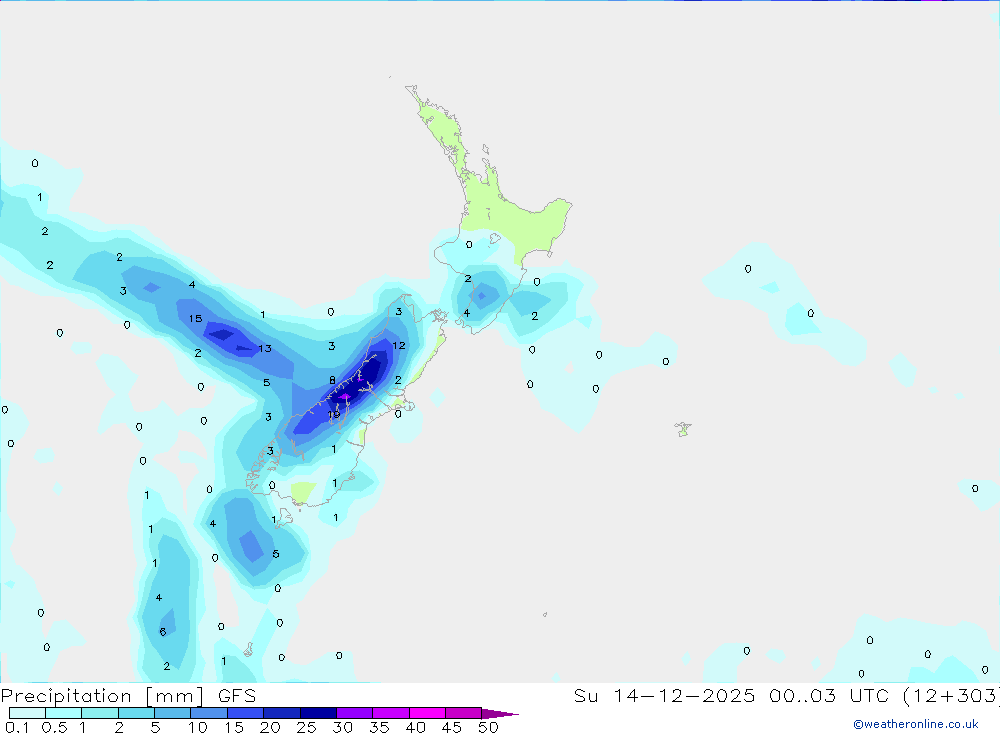Click legend label '0.1'
The height and width of the screenshot is (733, 1000).
(17, 727)
